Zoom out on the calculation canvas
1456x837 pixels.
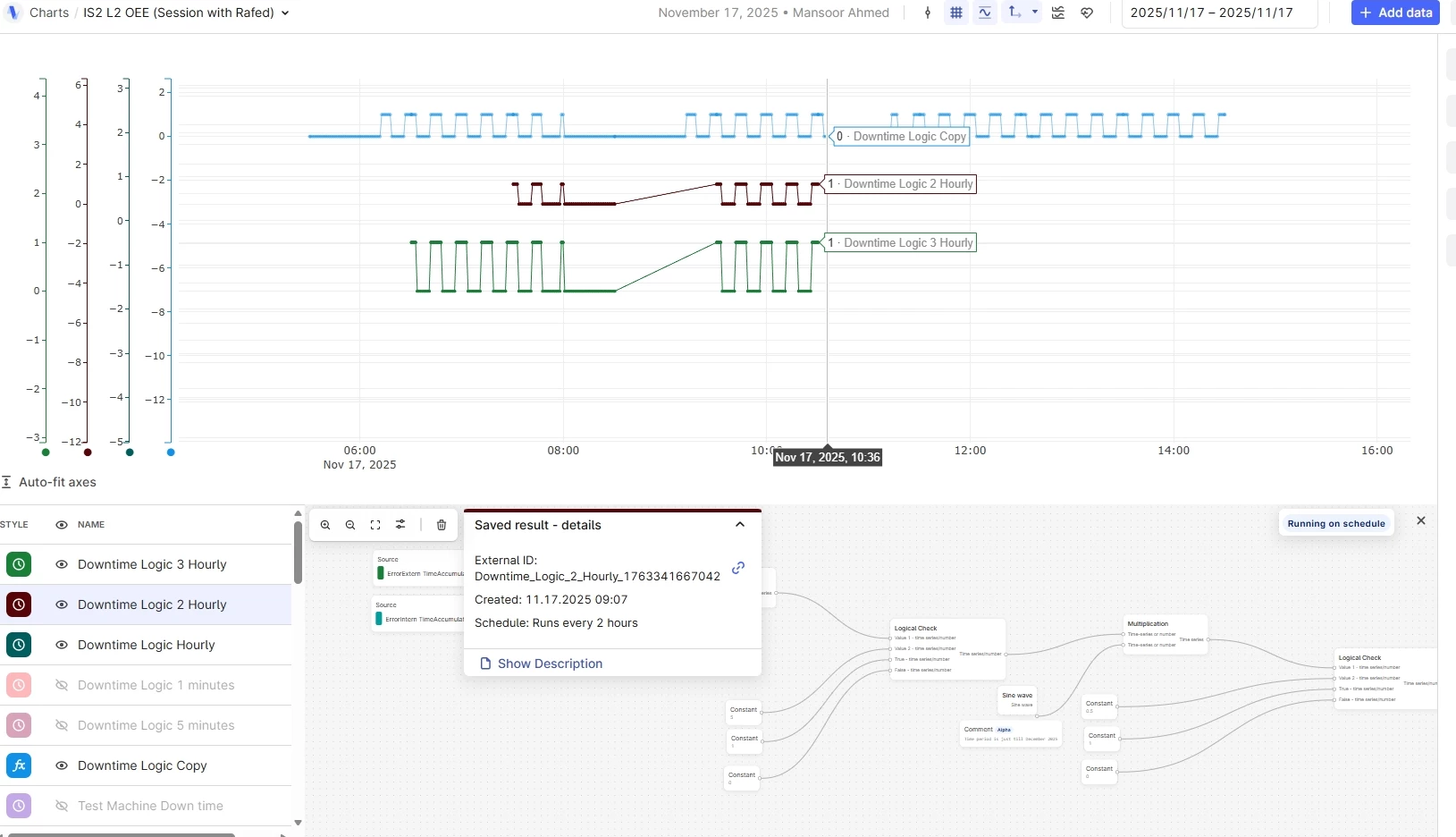pyautogui.click(x=350, y=525)
